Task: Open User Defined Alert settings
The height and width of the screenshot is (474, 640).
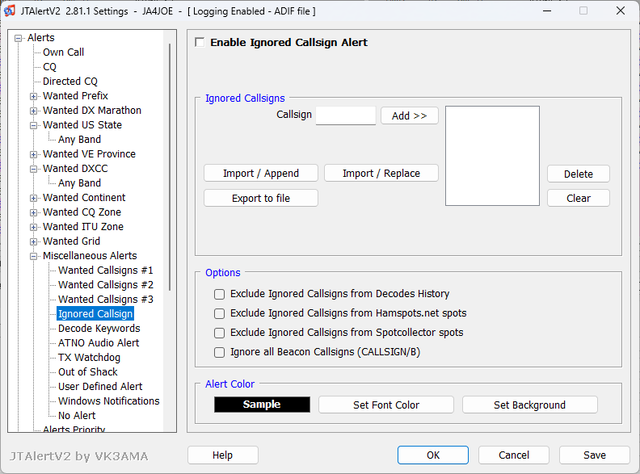Action: pos(100,387)
